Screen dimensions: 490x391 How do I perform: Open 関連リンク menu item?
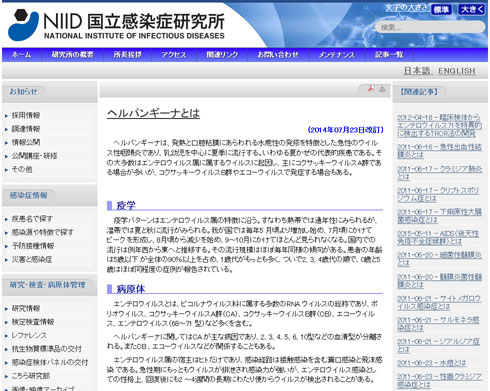222,55
